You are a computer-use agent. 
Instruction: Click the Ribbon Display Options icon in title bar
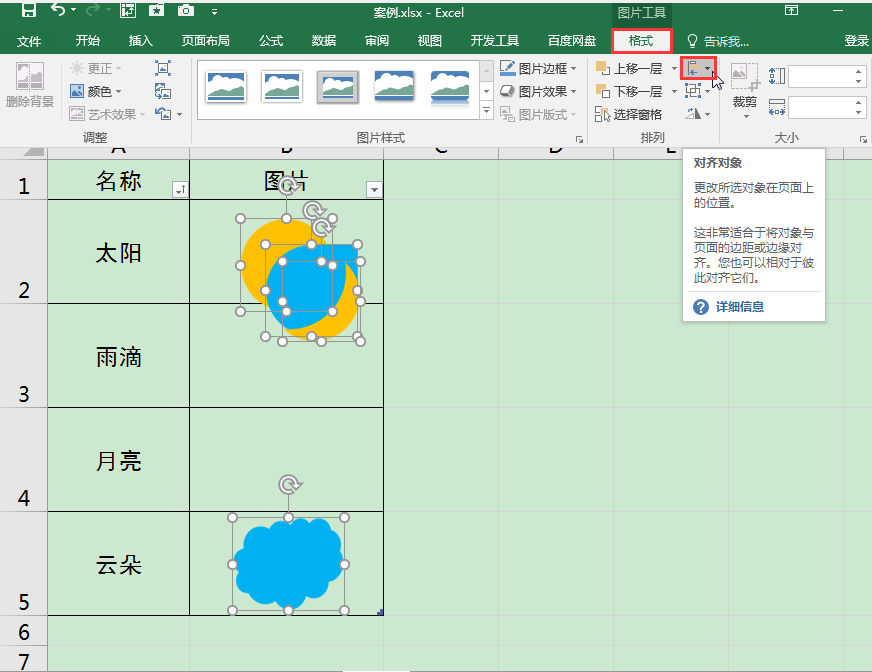[791, 10]
